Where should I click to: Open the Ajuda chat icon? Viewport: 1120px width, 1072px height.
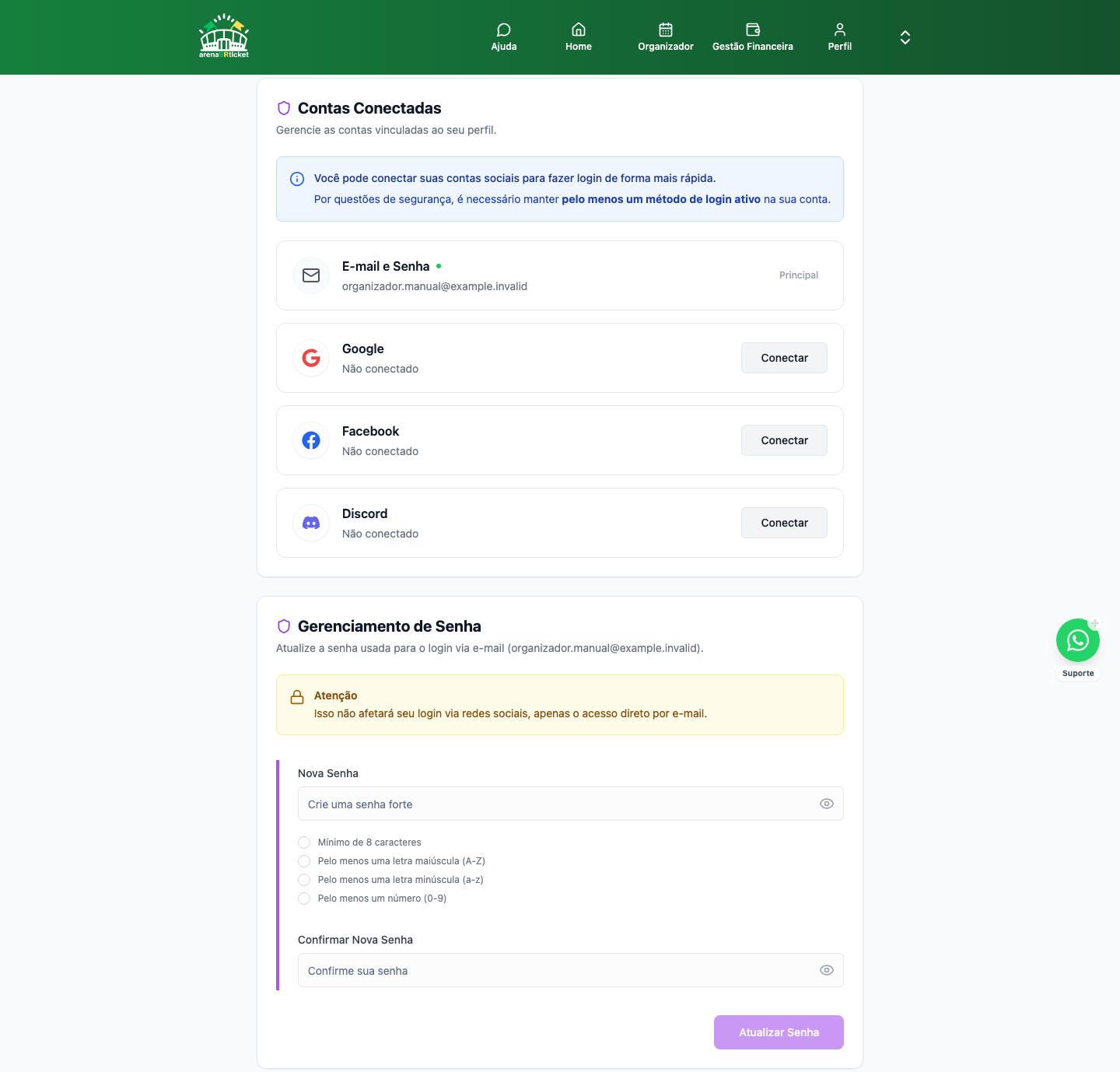click(x=504, y=30)
